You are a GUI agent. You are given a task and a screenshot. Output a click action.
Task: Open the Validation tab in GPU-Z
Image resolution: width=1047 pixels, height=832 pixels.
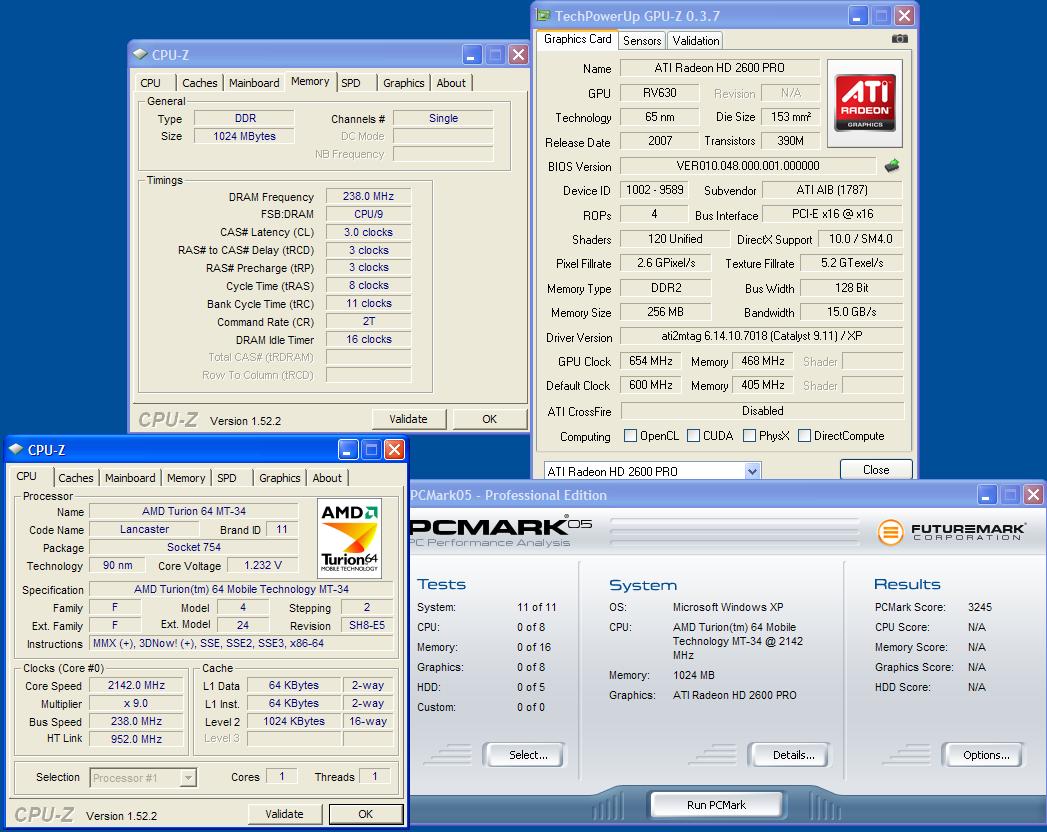[695, 41]
